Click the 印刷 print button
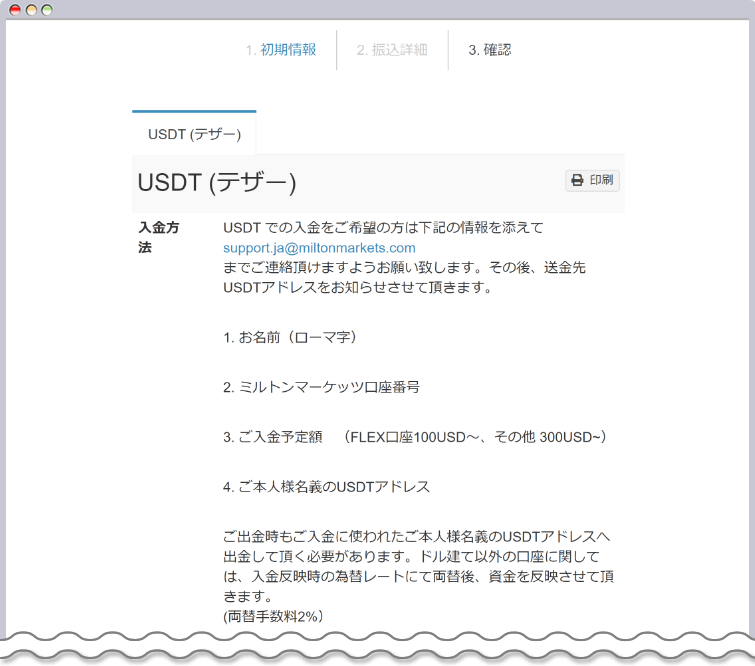 click(x=592, y=180)
